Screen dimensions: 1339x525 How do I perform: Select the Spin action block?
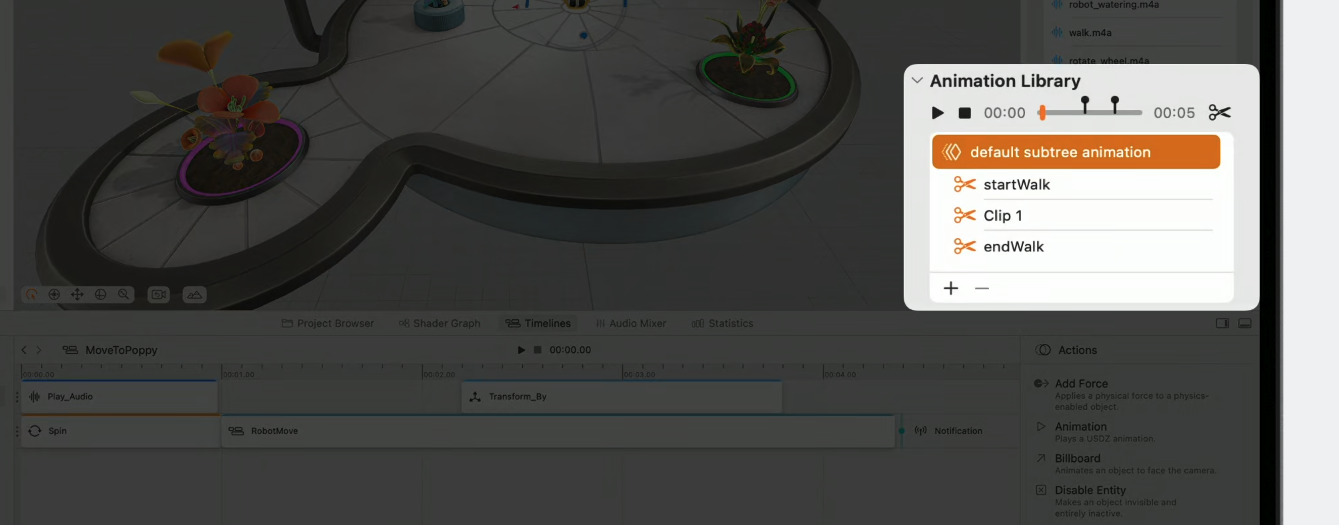click(x=119, y=431)
